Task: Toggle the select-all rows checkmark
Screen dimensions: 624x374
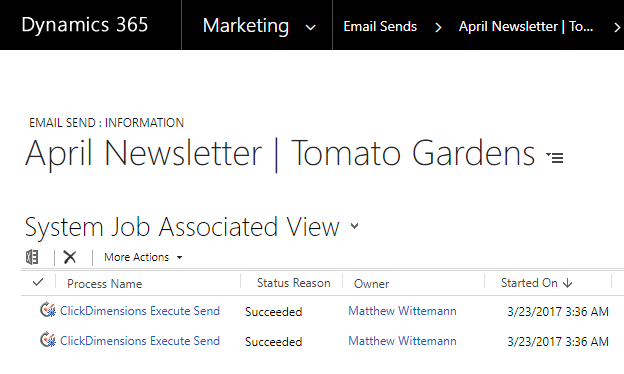Action: point(38,282)
